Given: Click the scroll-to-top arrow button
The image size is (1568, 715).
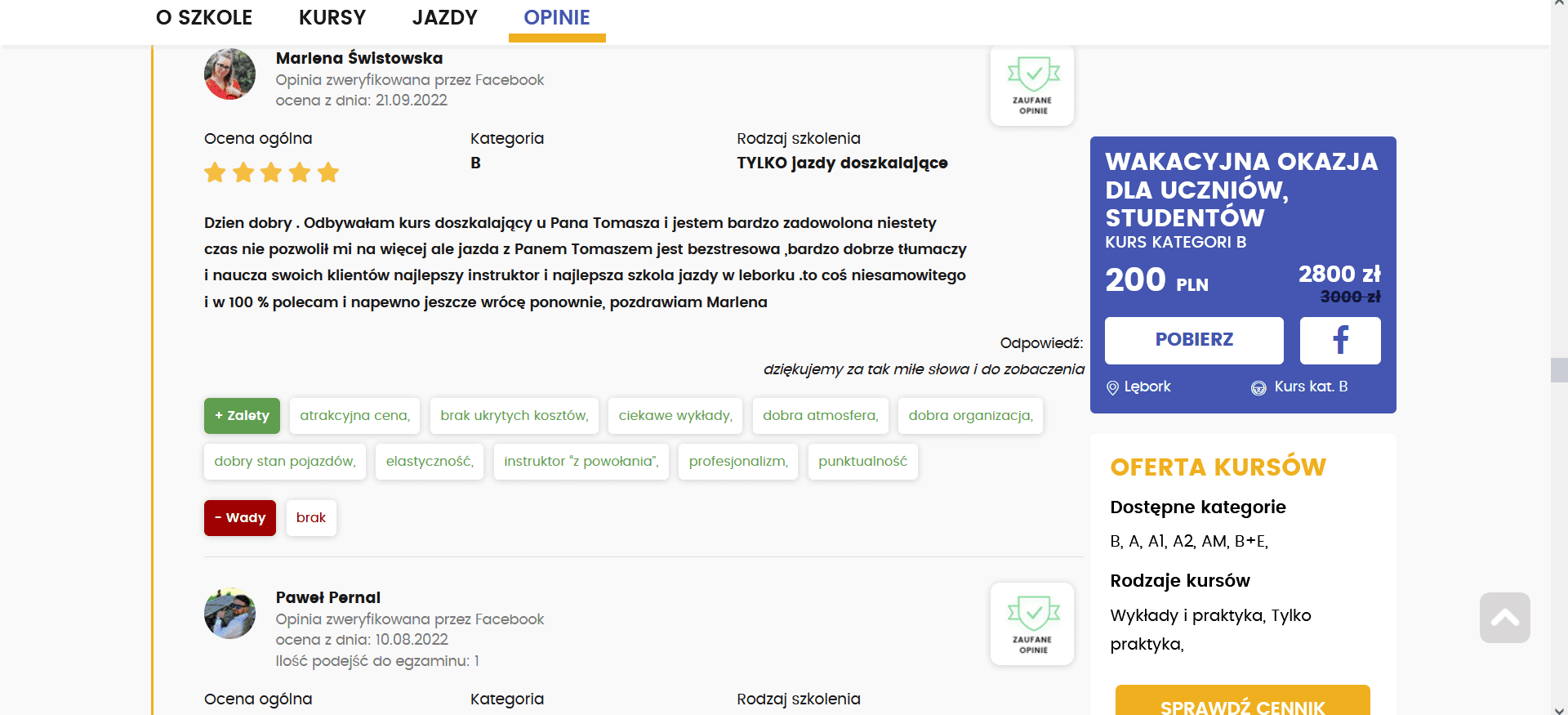Looking at the screenshot, I should tap(1504, 618).
